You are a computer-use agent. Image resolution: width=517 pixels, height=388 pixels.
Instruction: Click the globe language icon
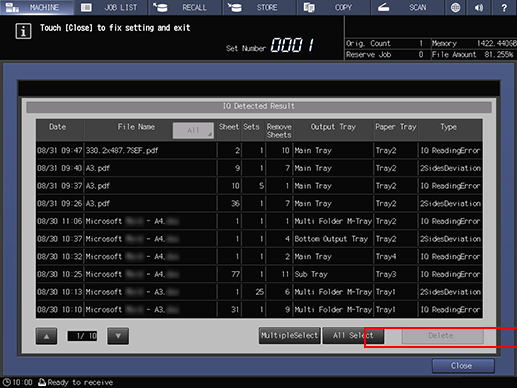point(455,7)
